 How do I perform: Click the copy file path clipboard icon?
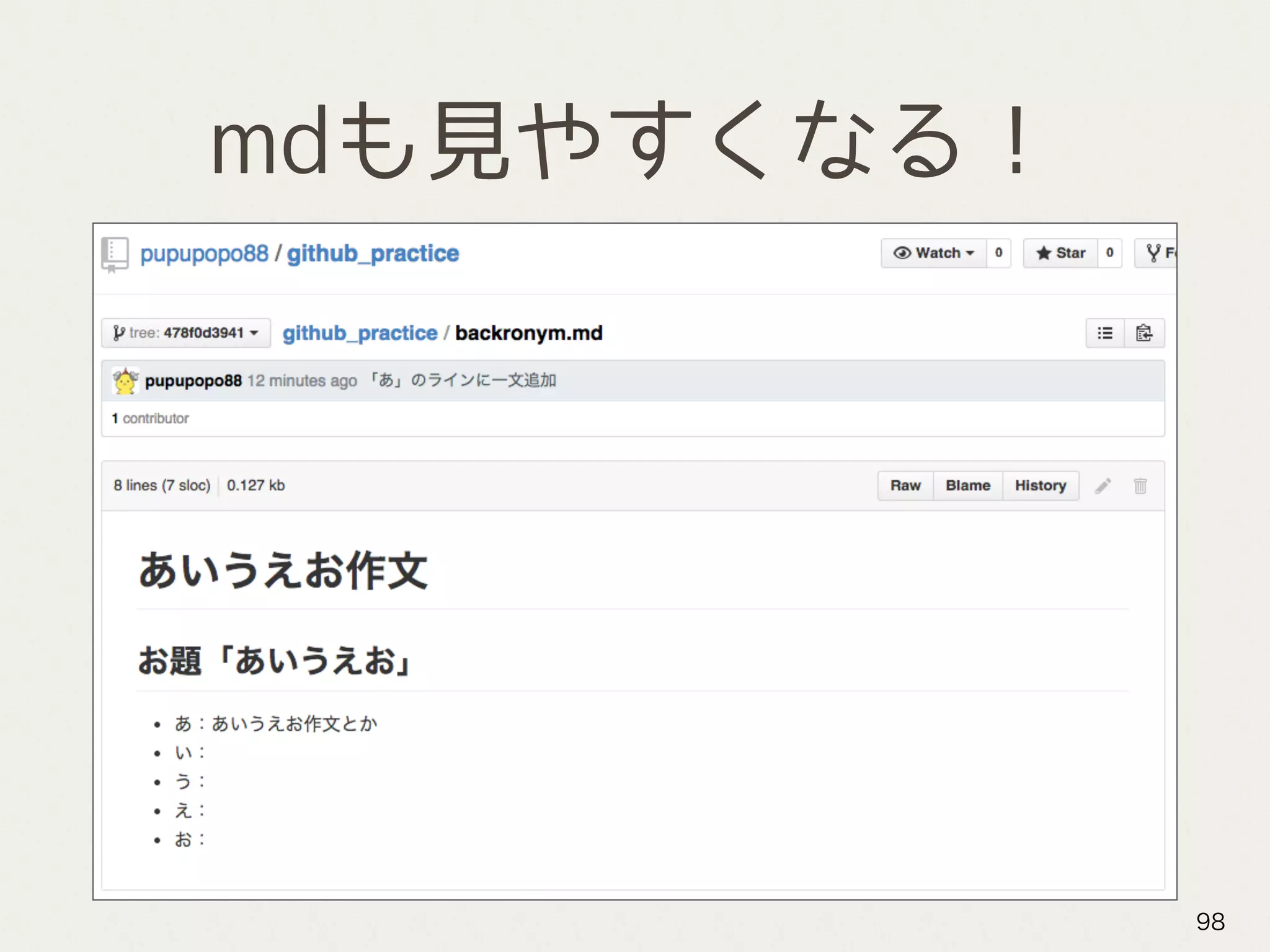point(1144,333)
